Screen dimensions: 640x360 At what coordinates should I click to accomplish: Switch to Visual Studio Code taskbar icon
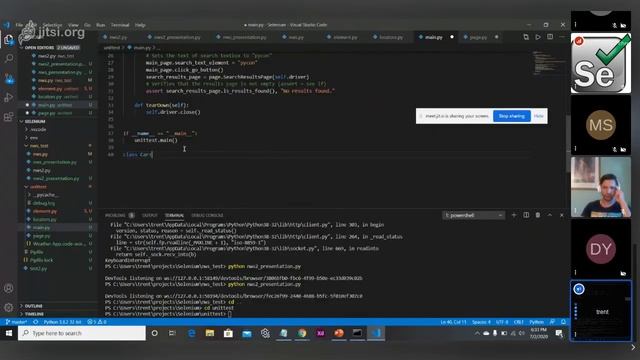[x=376, y=333]
